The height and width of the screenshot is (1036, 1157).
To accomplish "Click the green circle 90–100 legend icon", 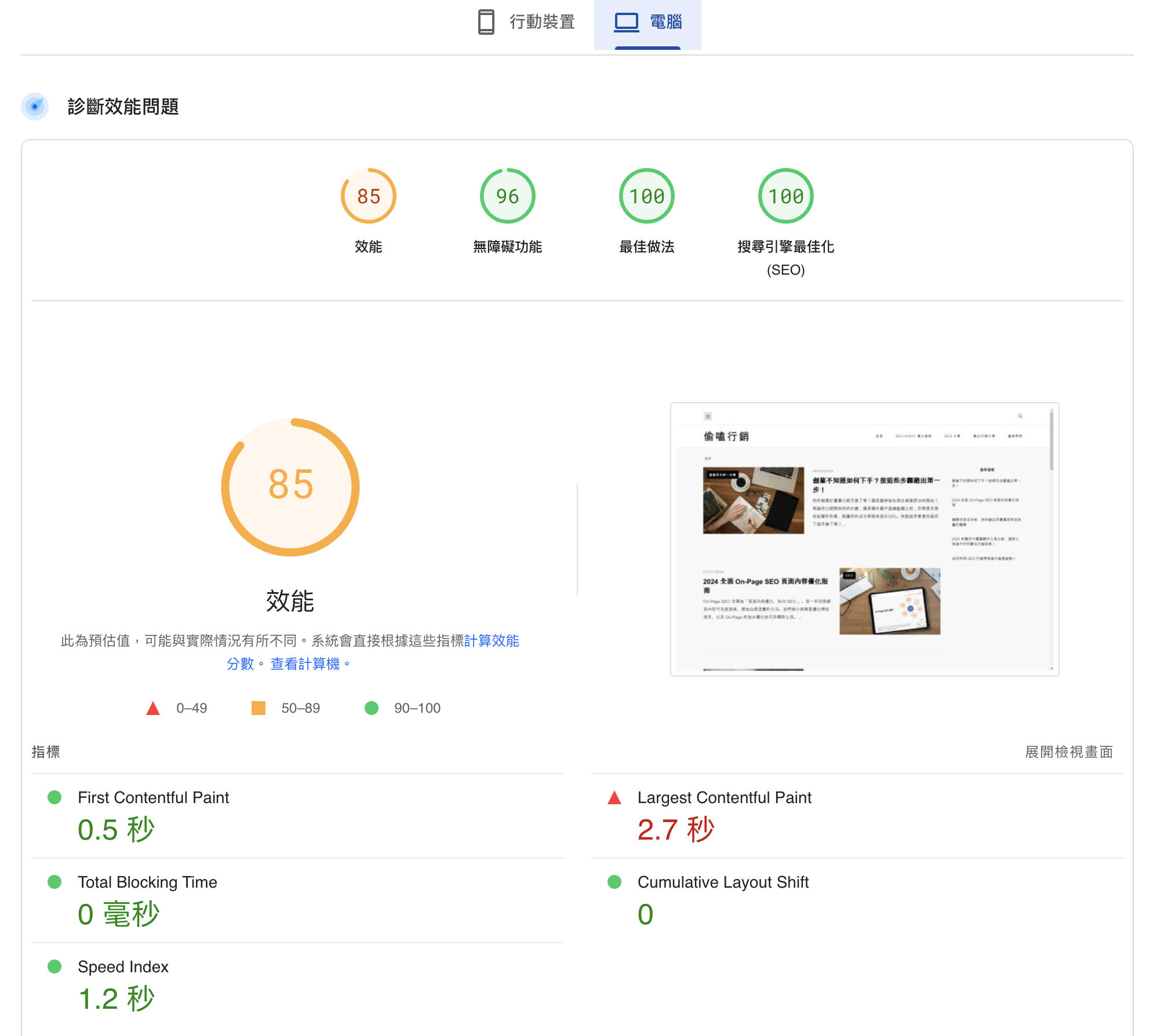I will [372, 708].
